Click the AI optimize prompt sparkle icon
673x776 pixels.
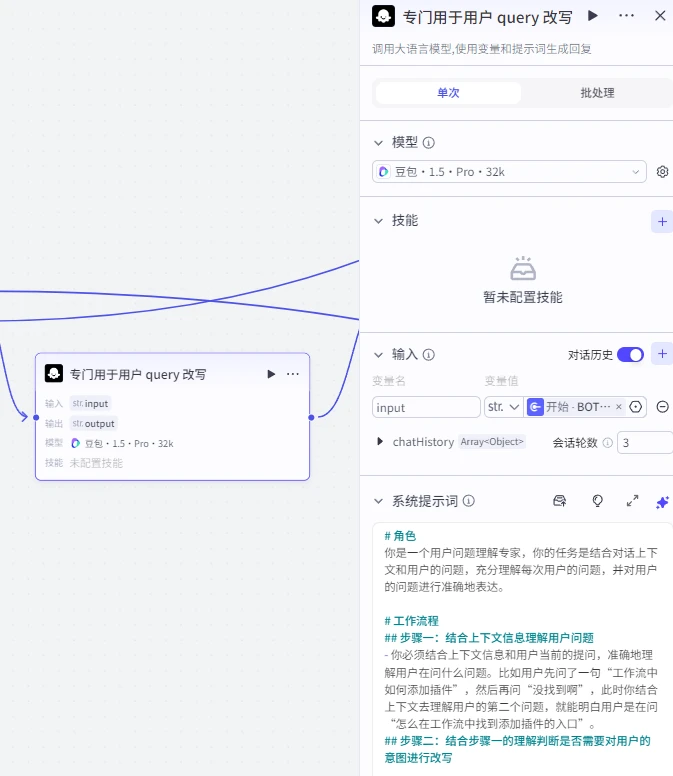[x=662, y=502]
